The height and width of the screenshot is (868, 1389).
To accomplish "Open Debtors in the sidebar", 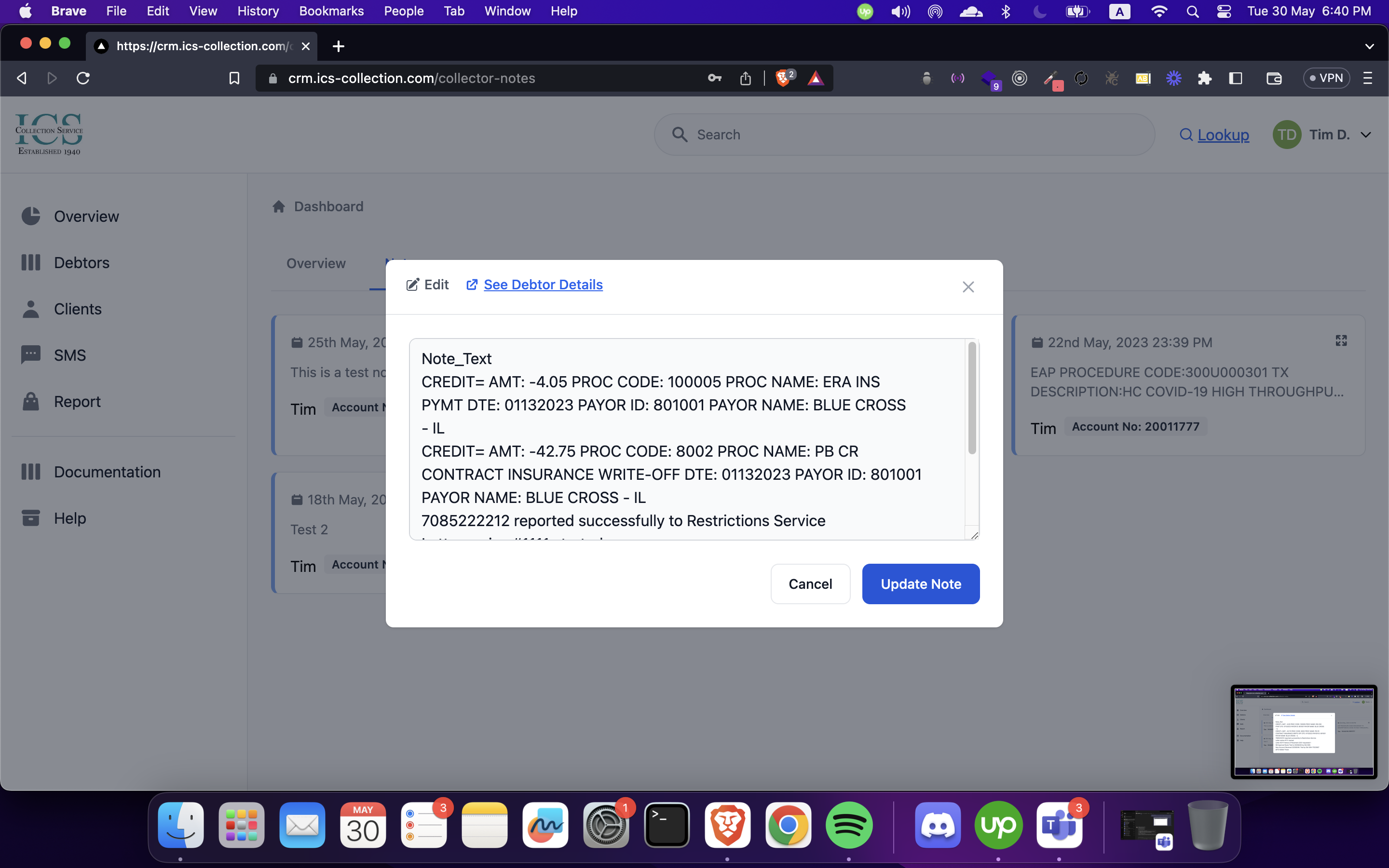I will pos(81,263).
